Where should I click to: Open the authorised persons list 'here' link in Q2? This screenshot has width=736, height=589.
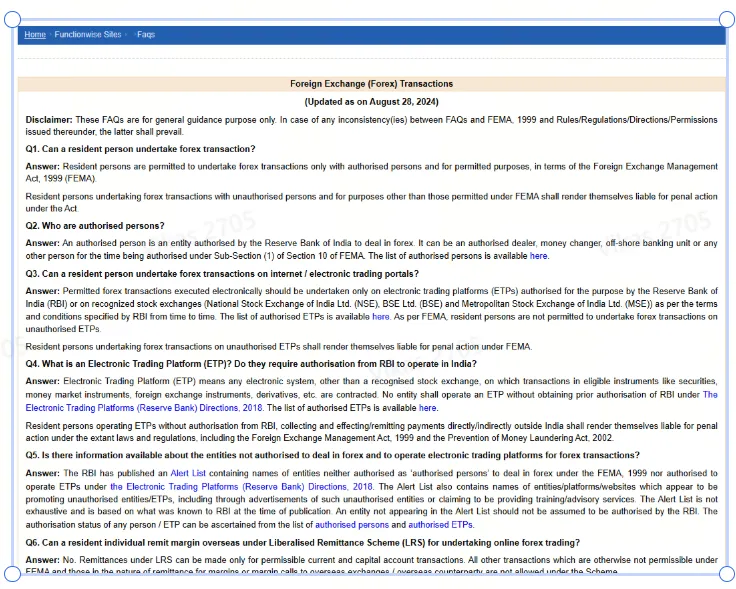(x=538, y=256)
